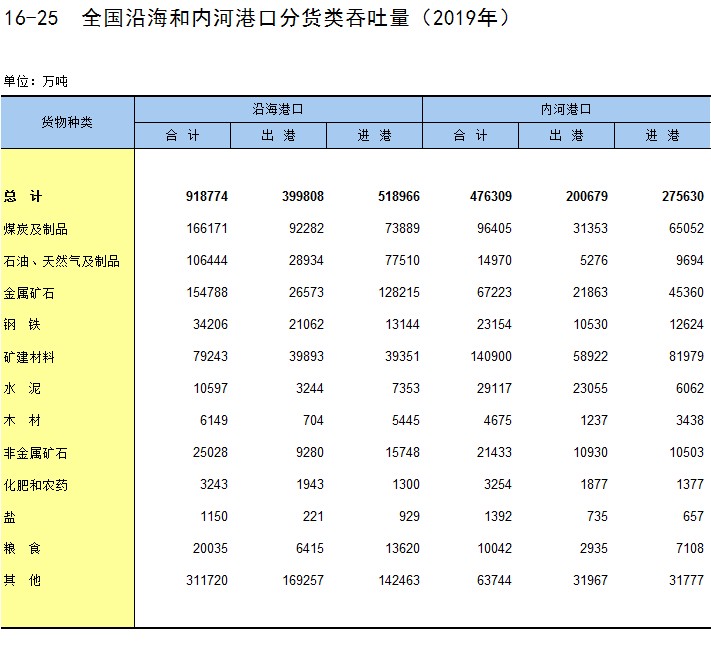
Task: Click the cement value 29117
Action: coord(494,389)
